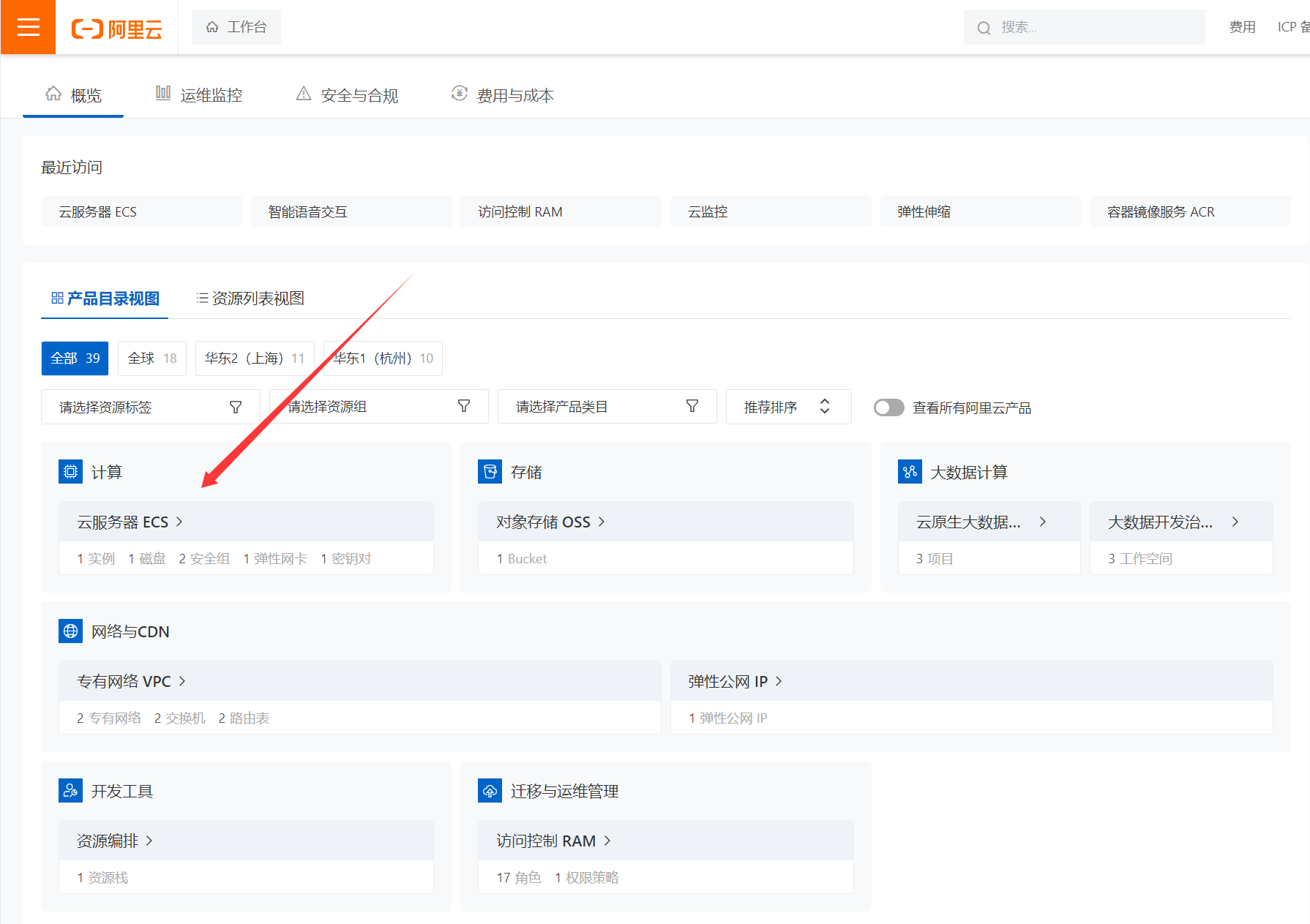Click the Alibaba Cloud logo

click(x=117, y=29)
